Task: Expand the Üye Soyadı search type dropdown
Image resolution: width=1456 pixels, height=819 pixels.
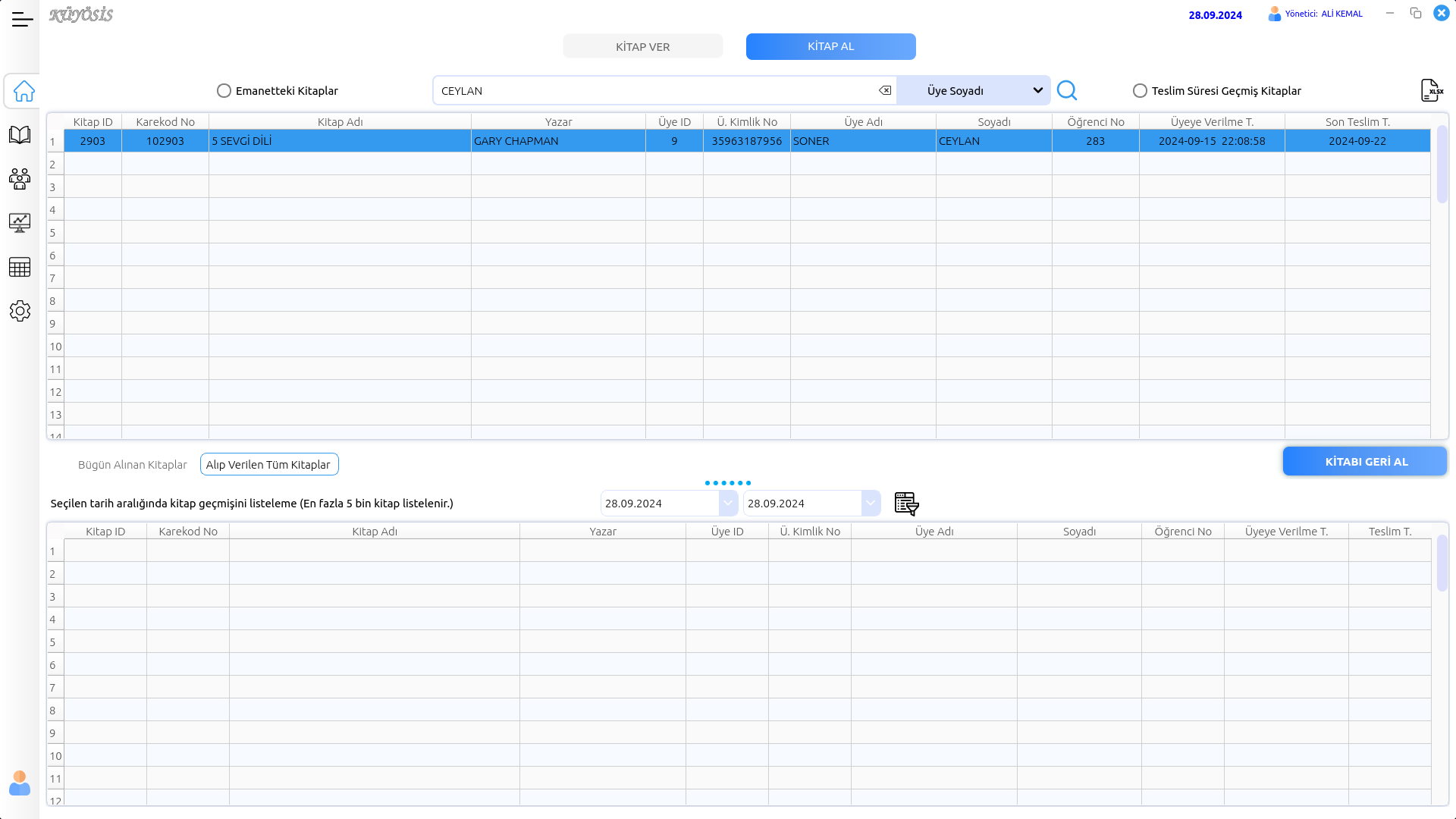Action: click(x=1037, y=91)
